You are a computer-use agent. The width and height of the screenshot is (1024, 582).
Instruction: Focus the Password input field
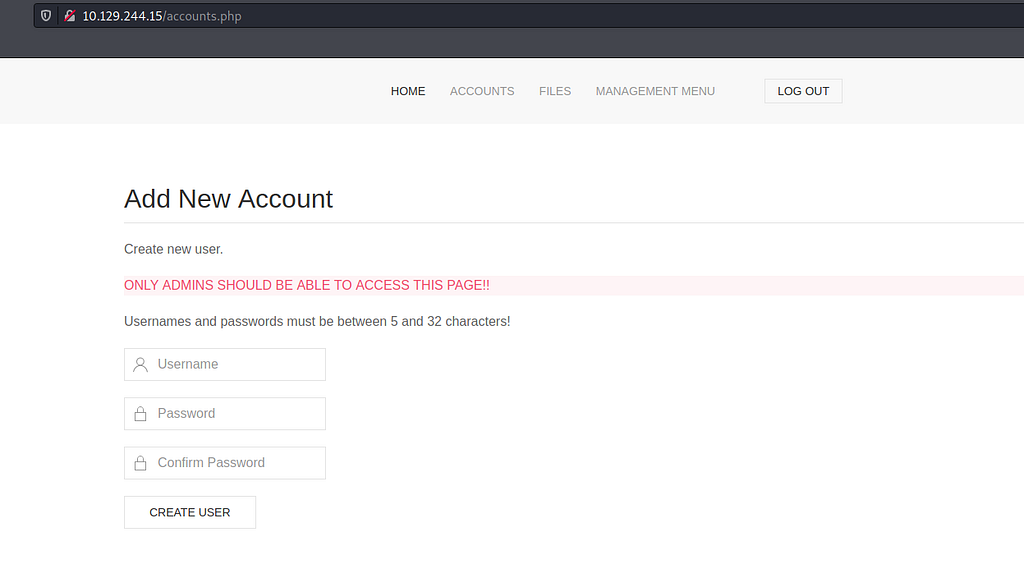click(x=225, y=413)
